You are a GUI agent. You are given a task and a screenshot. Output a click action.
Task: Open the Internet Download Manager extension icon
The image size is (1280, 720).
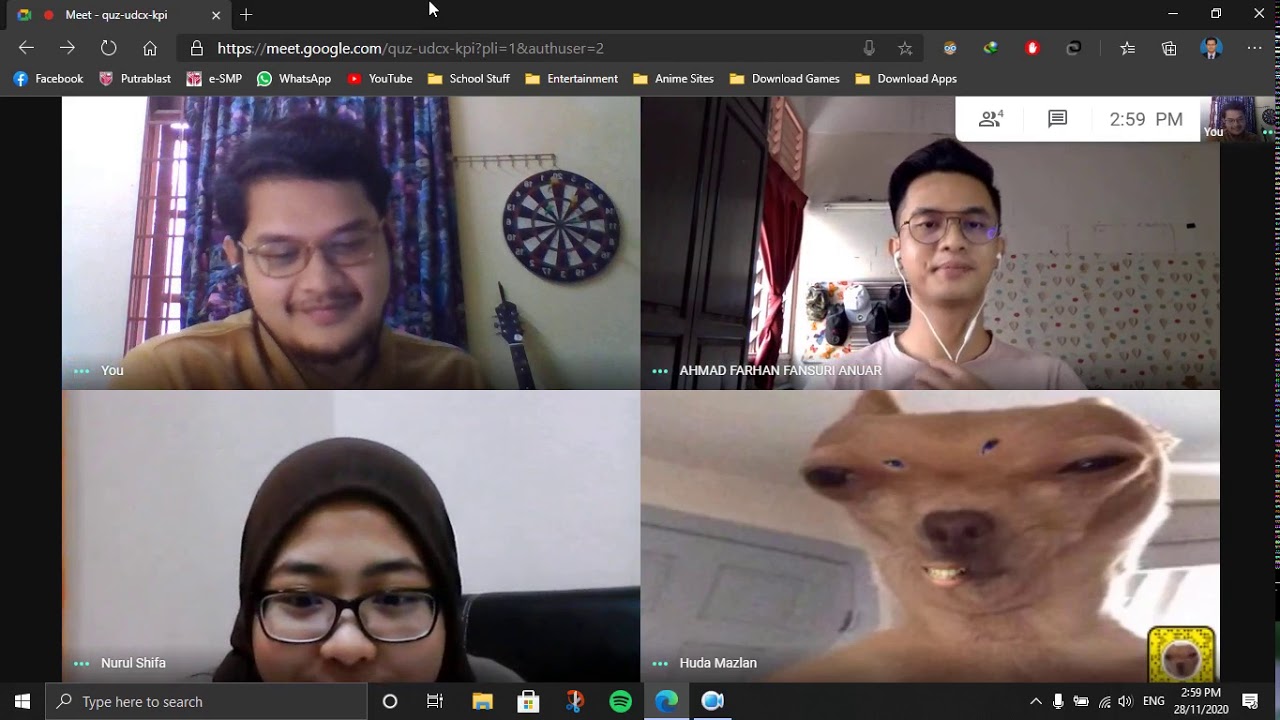coord(990,48)
